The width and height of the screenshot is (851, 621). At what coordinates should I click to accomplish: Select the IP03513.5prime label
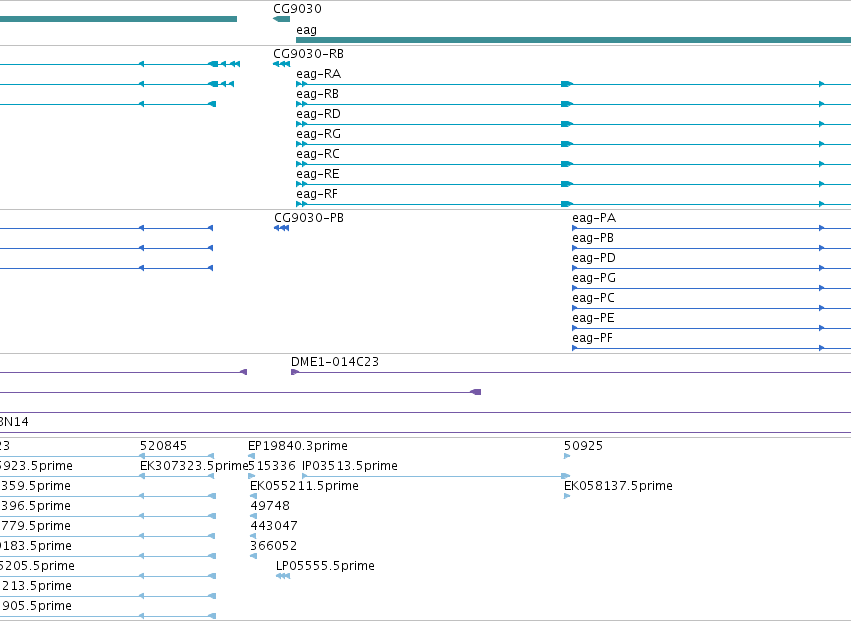click(x=350, y=466)
